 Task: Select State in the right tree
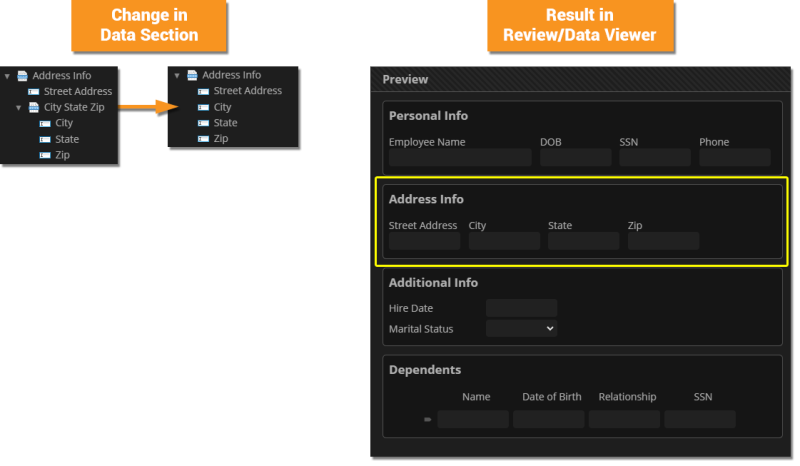[x=226, y=123]
